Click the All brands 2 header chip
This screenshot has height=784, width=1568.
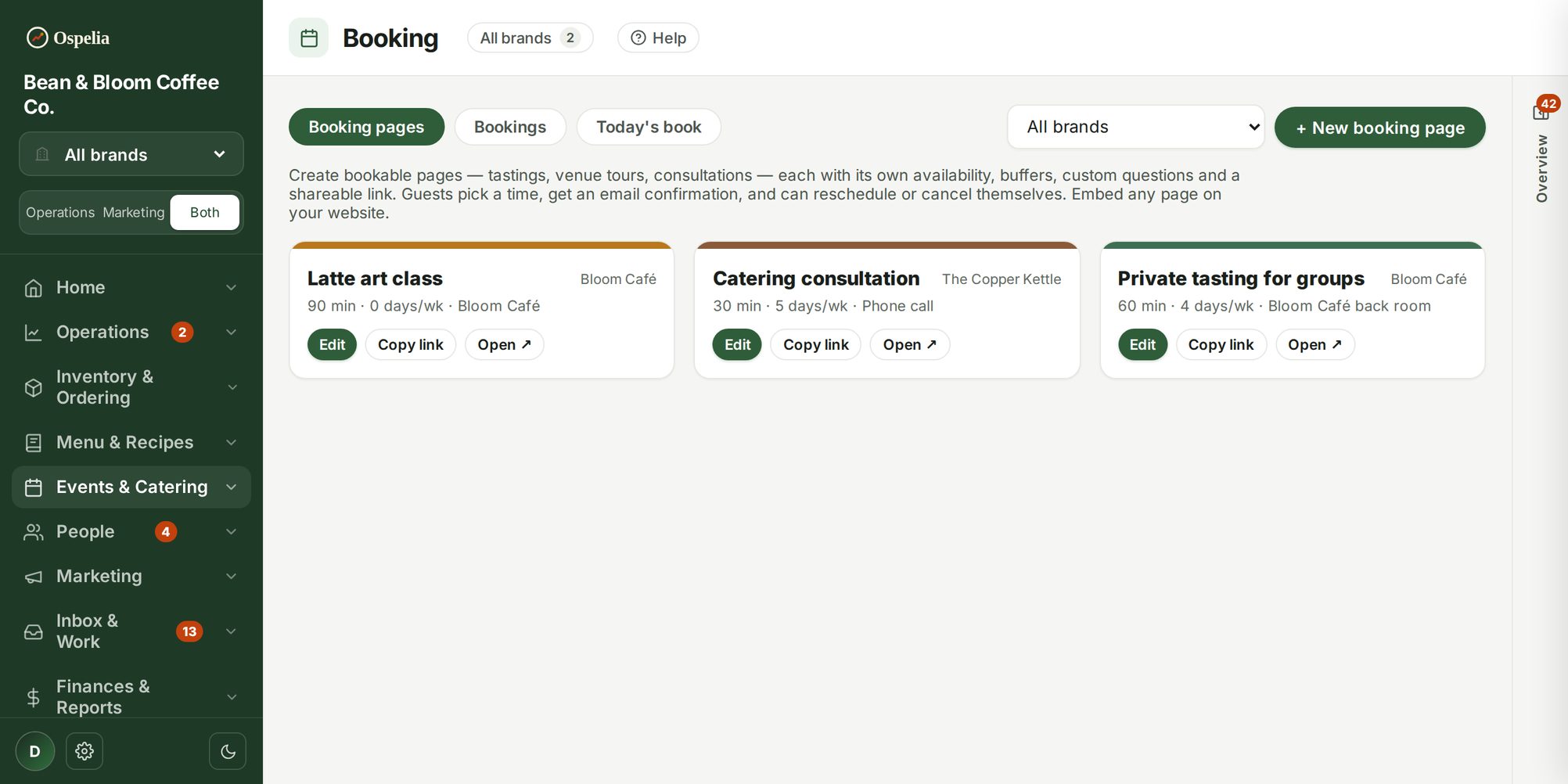click(530, 38)
